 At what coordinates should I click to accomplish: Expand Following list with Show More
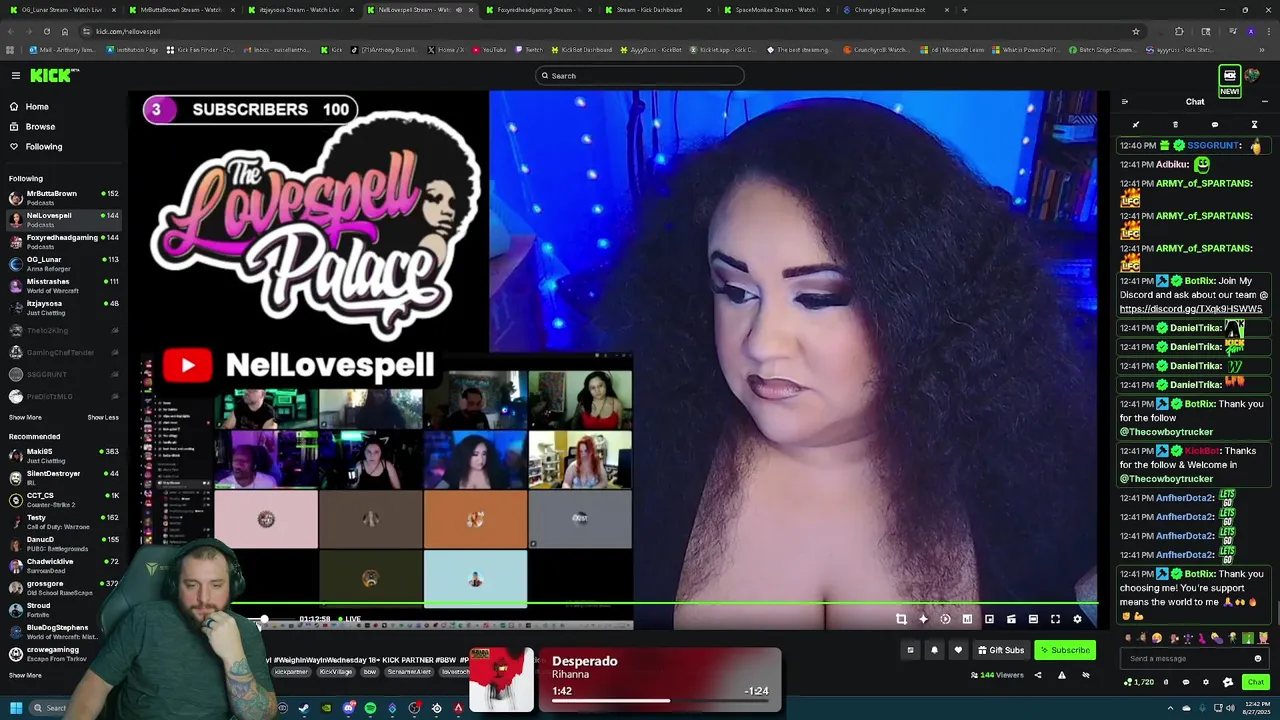click(x=25, y=417)
